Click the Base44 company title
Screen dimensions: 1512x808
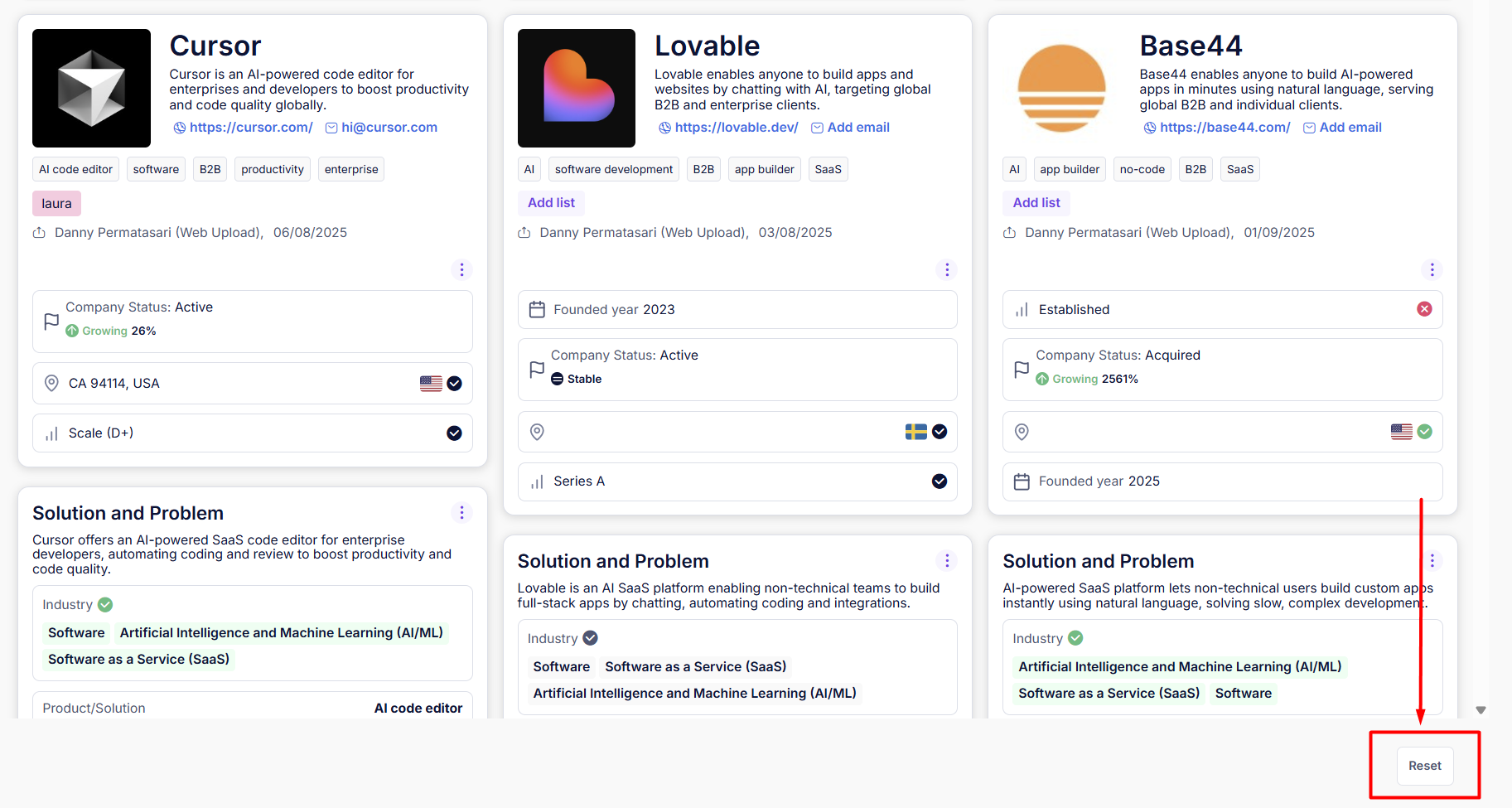[x=1191, y=46]
